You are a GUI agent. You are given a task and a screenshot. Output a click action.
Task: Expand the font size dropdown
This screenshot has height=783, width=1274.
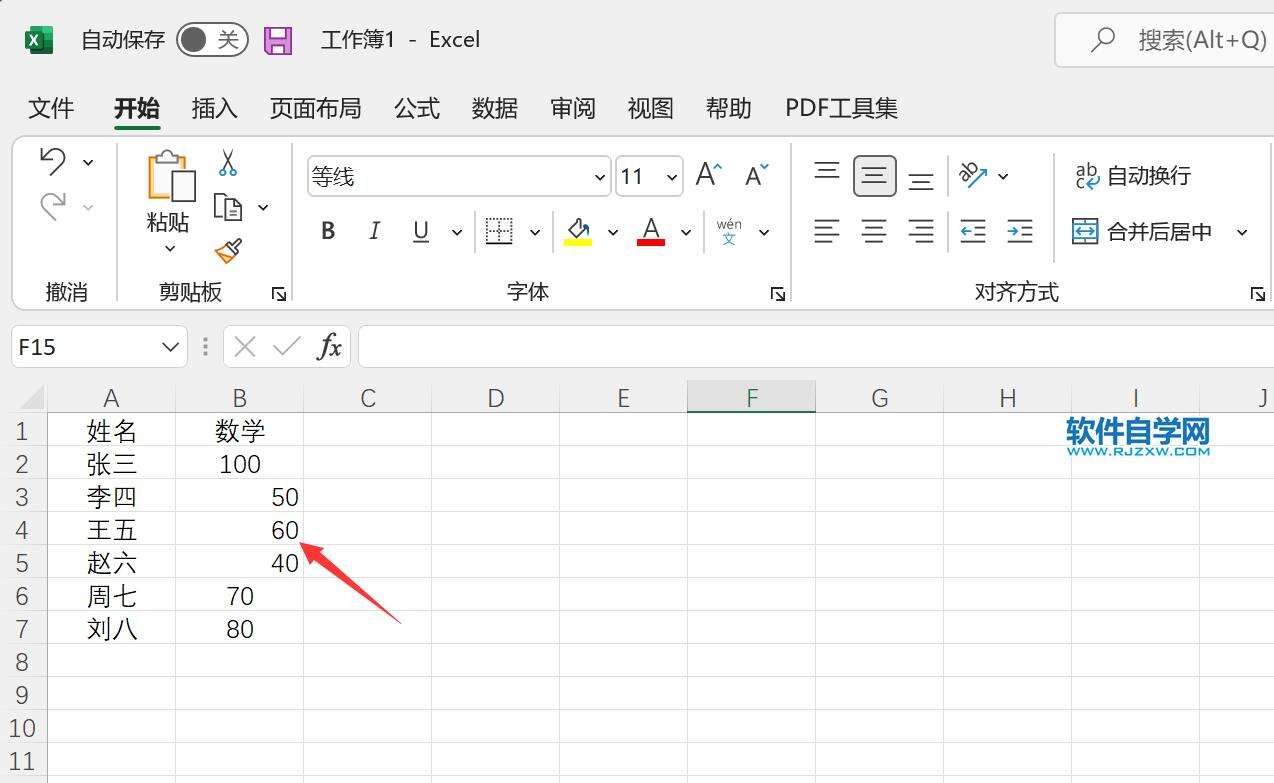point(673,178)
